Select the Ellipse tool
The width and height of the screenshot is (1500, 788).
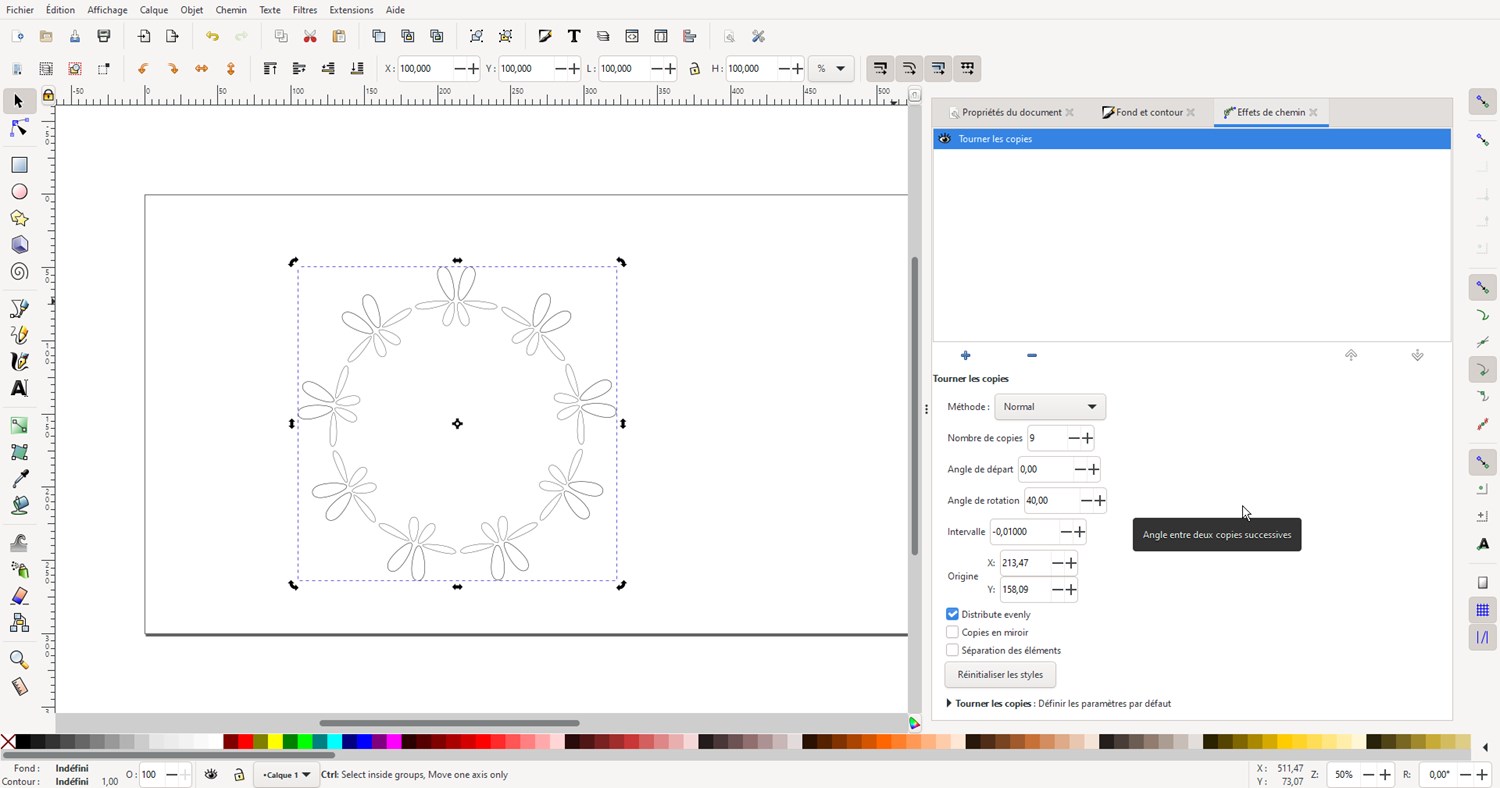coord(18,192)
